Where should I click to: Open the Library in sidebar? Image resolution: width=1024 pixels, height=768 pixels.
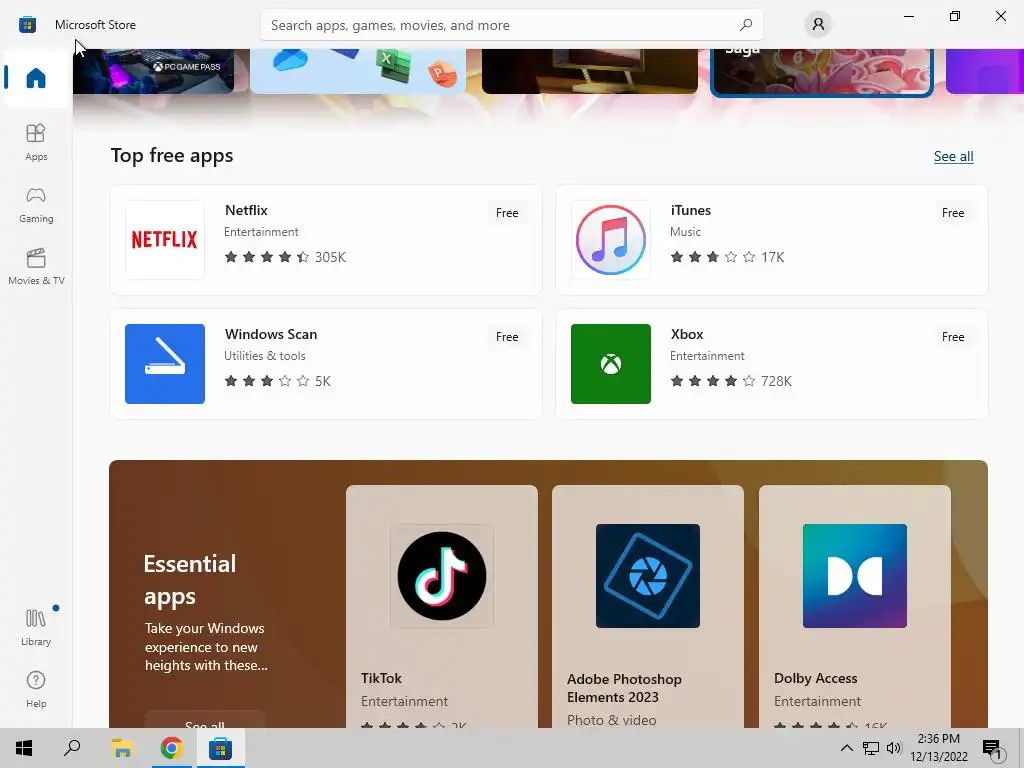tap(36, 627)
